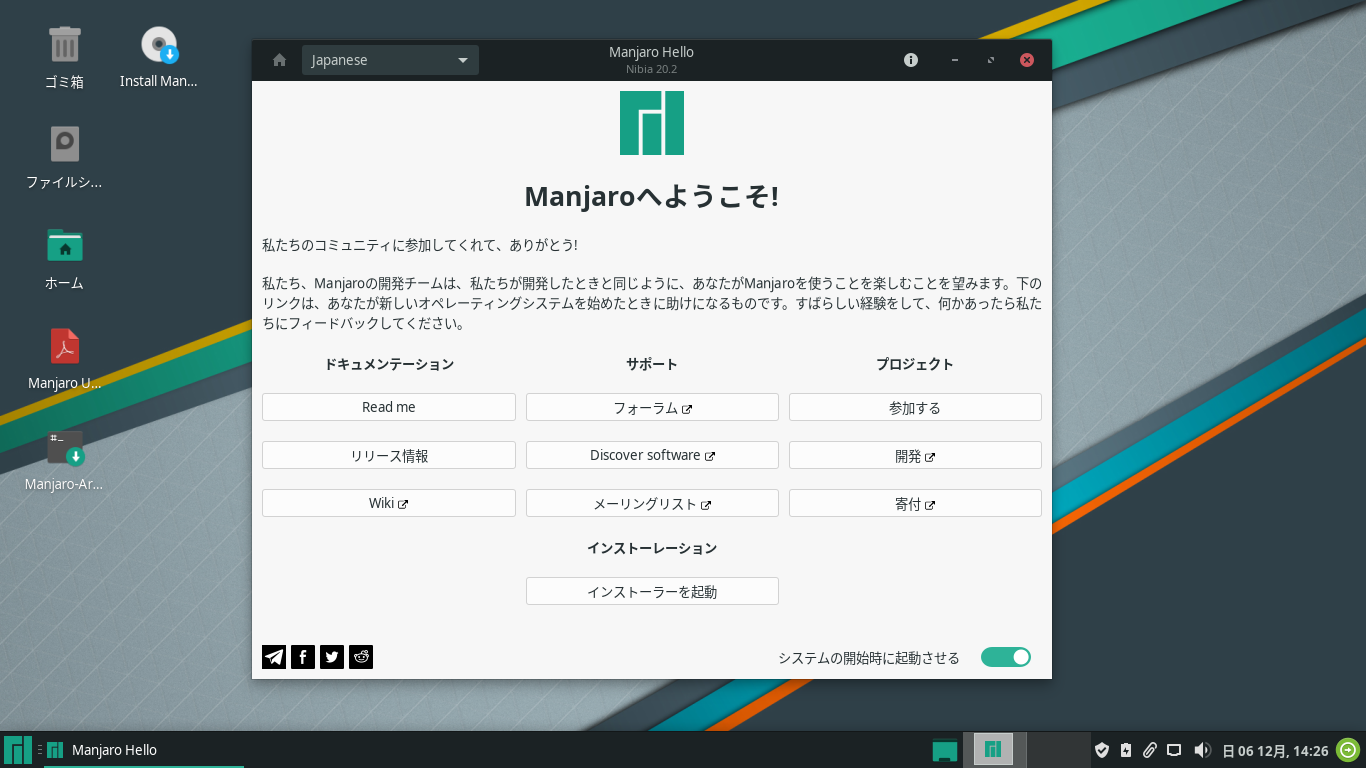Click the green session logout button
This screenshot has width=1366, height=768.
pyautogui.click(x=1348, y=750)
